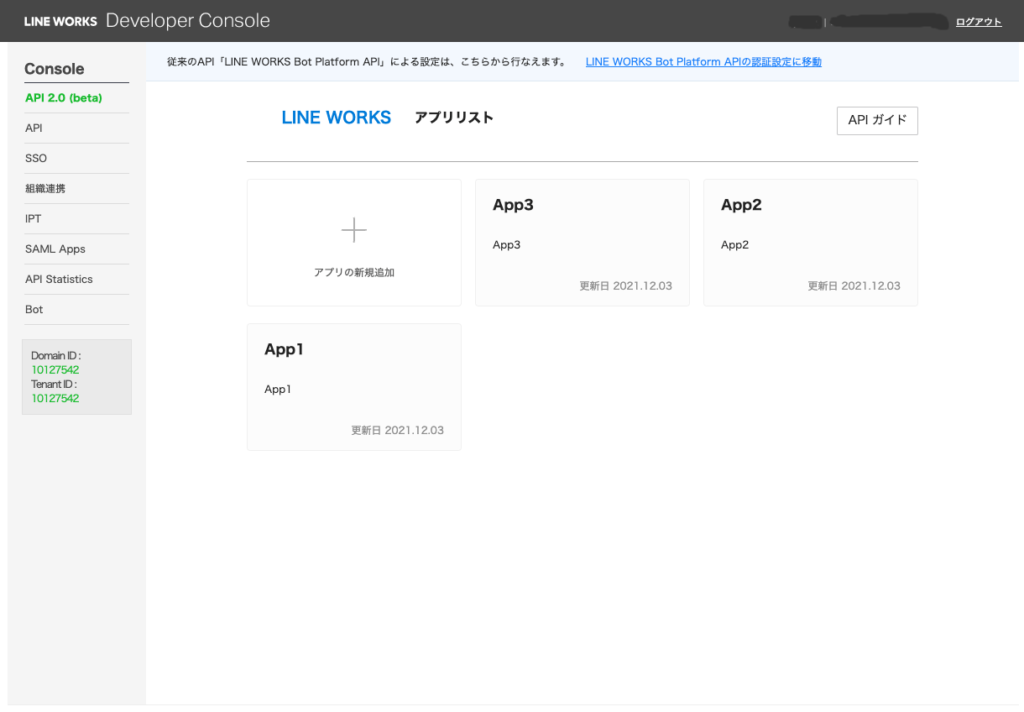
Task: Open the App3 card
Action: [x=581, y=243]
